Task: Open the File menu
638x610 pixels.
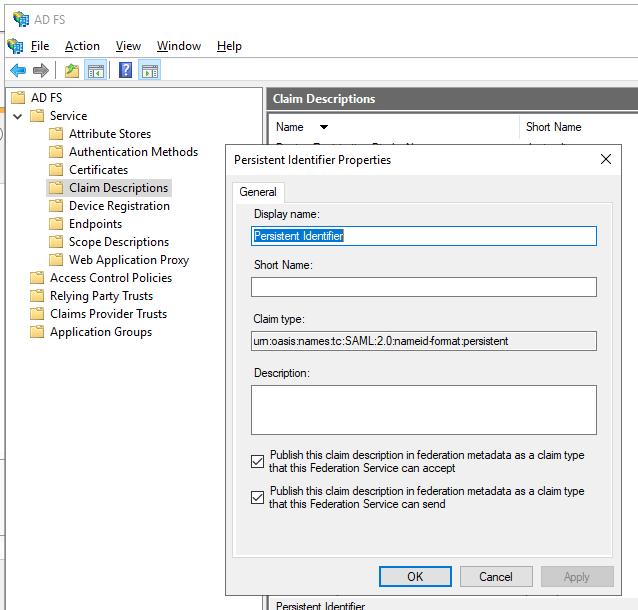Action: click(x=40, y=46)
